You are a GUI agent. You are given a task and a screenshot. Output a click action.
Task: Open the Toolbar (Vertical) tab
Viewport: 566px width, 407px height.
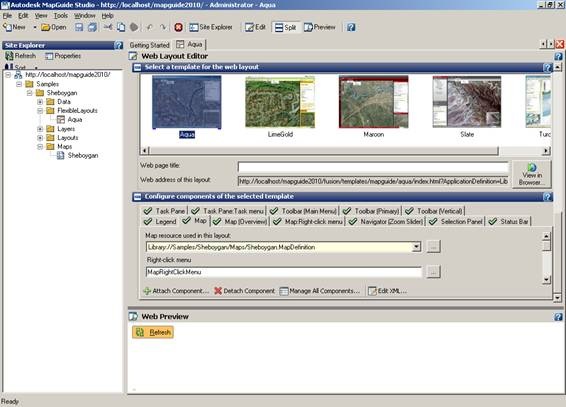434,211
